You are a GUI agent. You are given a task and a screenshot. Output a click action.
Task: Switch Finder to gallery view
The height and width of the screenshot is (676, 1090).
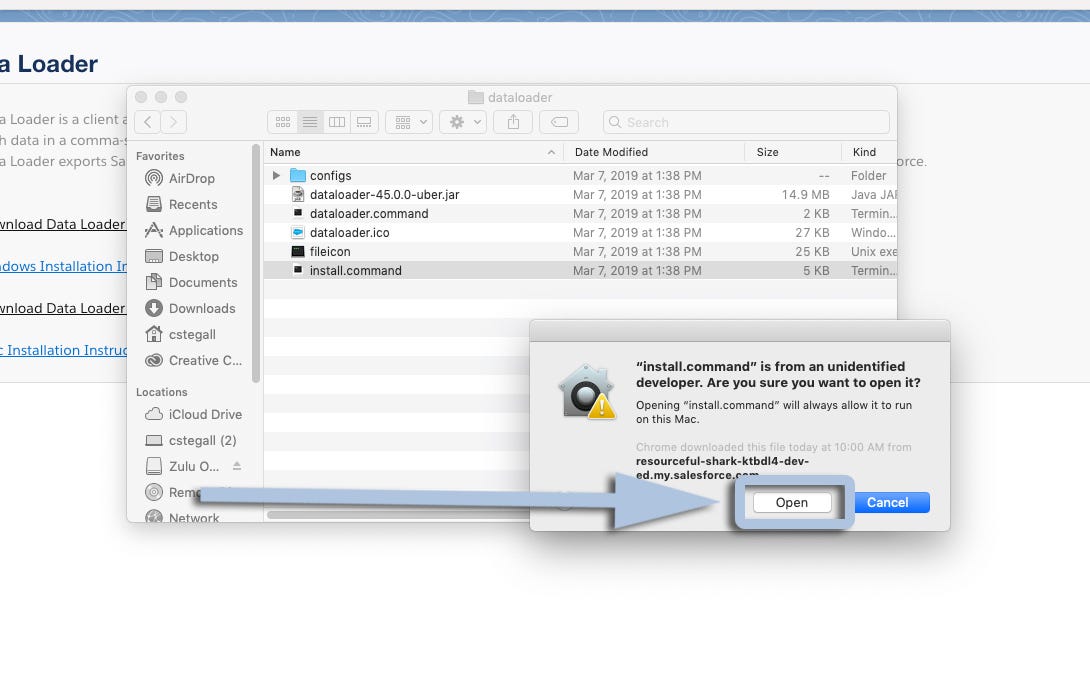[364, 122]
